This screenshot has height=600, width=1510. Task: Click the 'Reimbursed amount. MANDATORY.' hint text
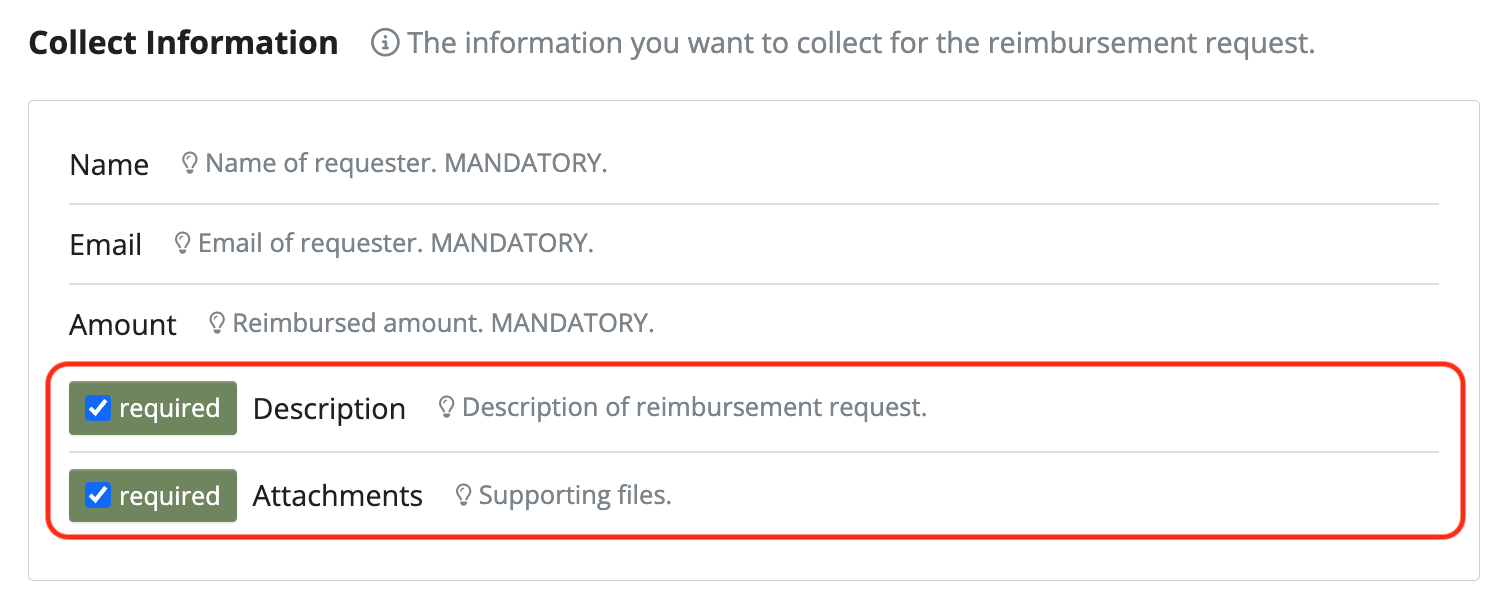pyautogui.click(x=443, y=323)
